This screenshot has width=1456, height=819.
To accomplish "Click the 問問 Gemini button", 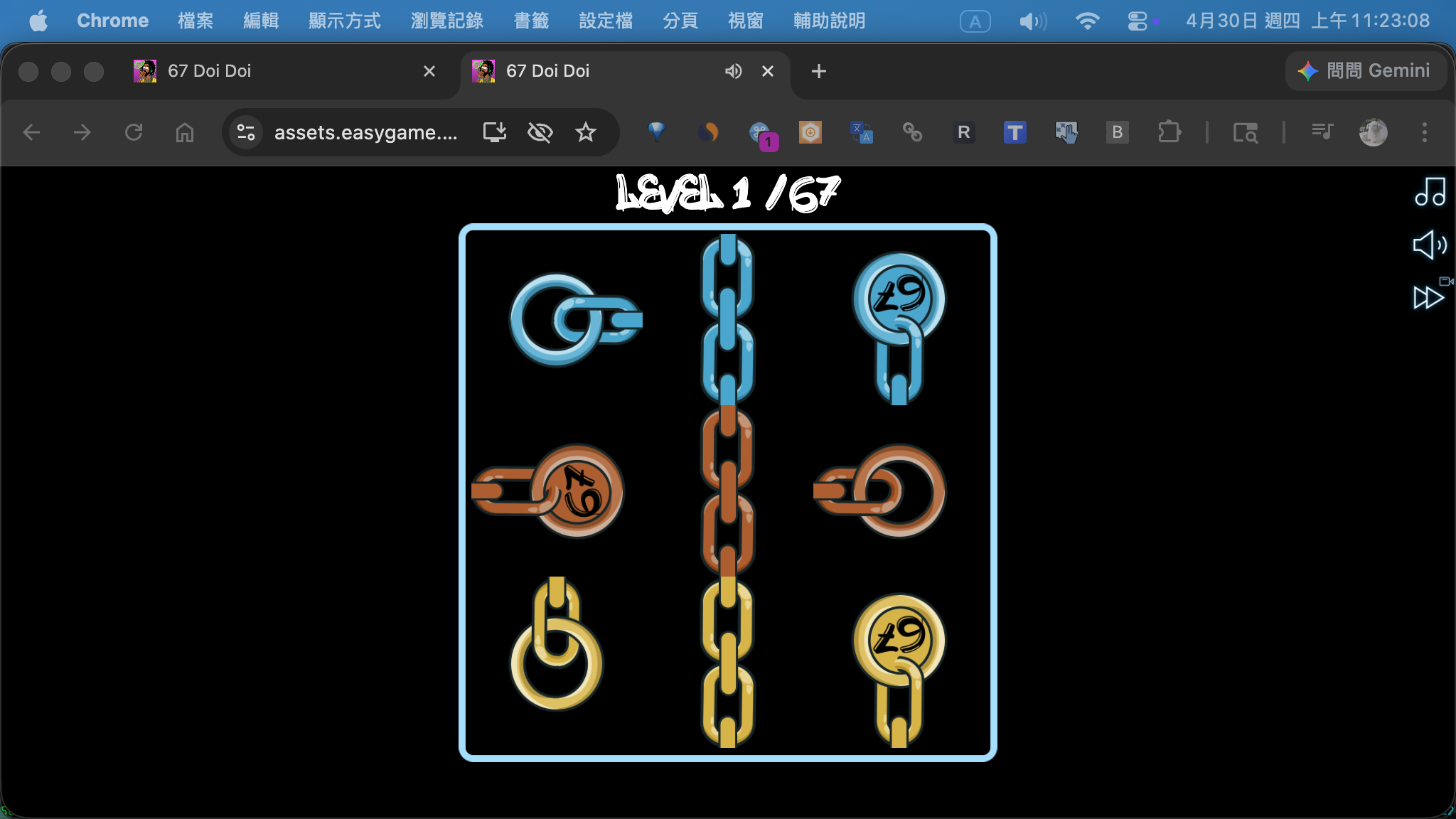I will pos(1365,71).
